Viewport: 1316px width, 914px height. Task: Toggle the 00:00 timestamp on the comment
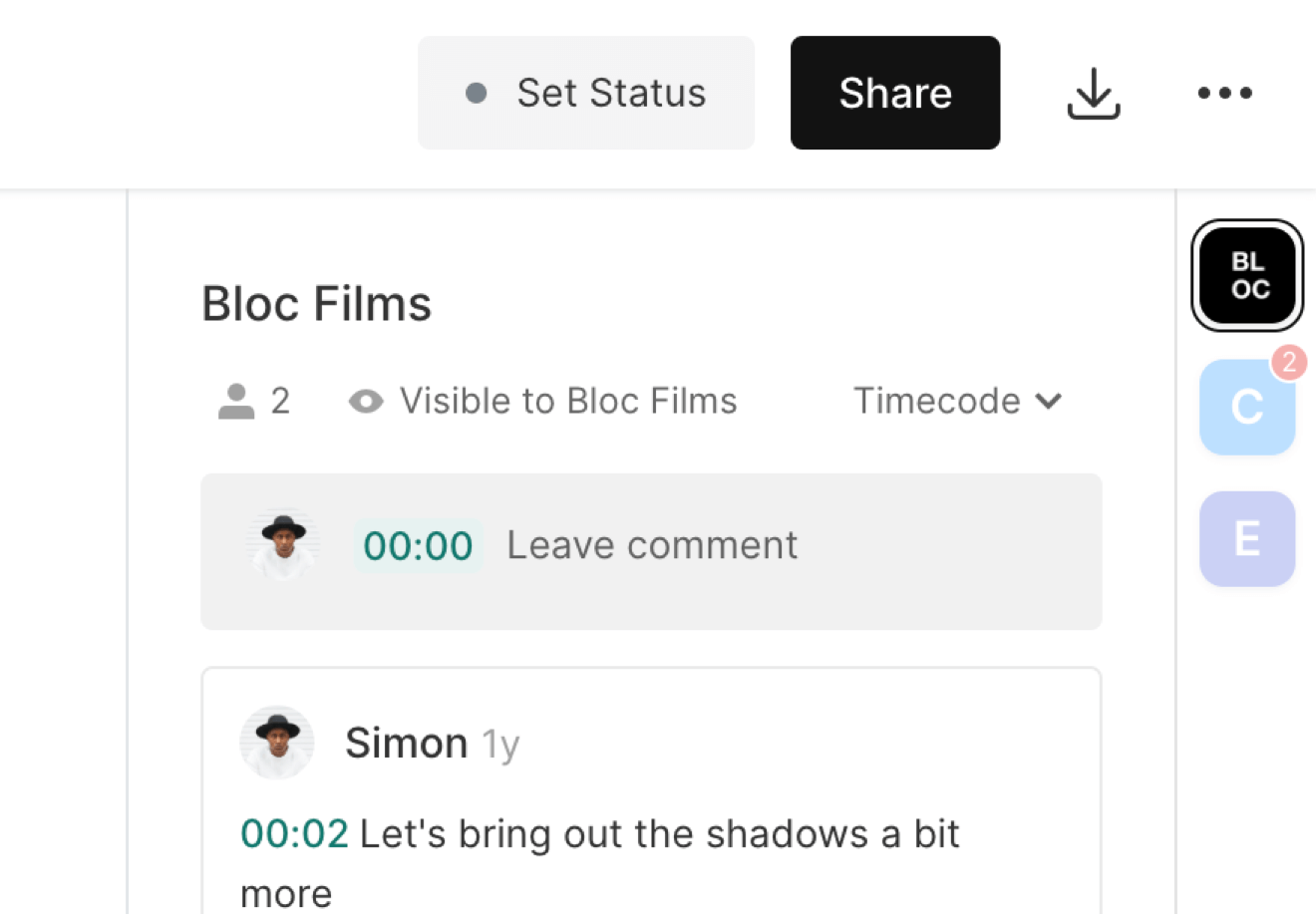(418, 546)
